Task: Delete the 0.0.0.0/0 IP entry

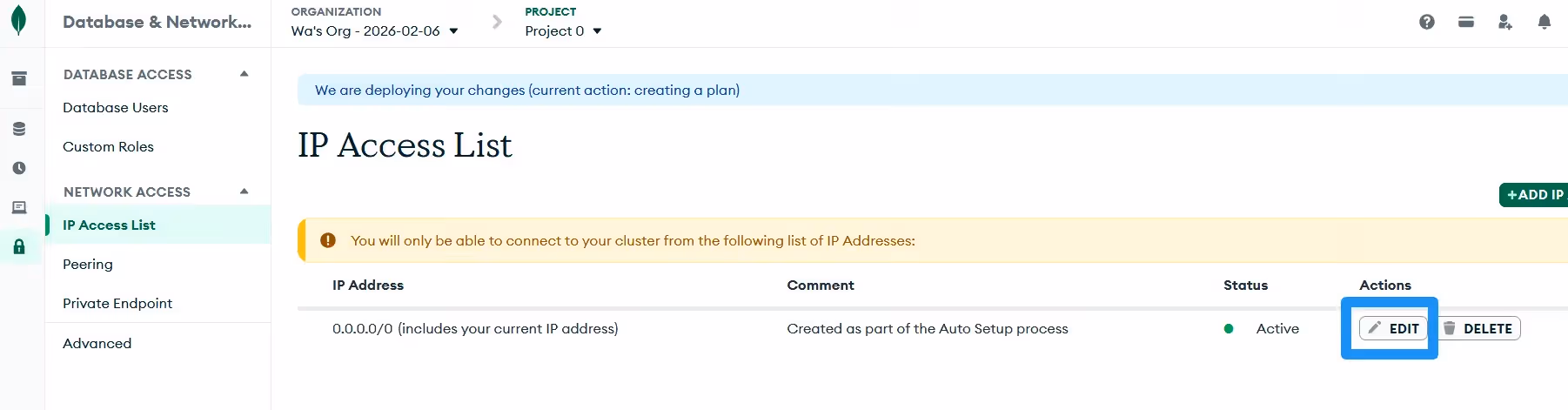Action: click(x=1478, y=328)
